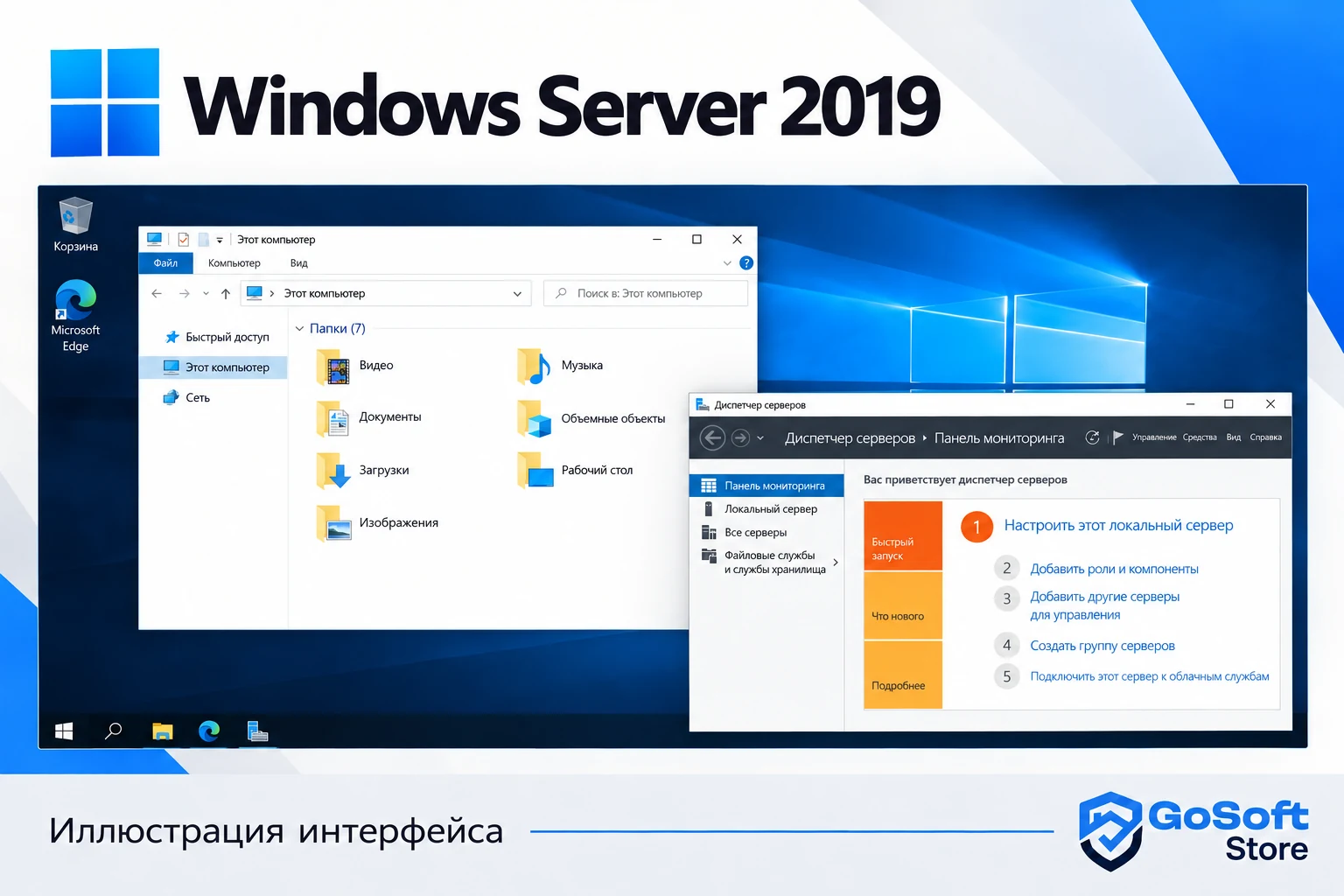1344x896 pixels.
Task: Select Сеть in Explorer navigation pane
Action: 187,397
